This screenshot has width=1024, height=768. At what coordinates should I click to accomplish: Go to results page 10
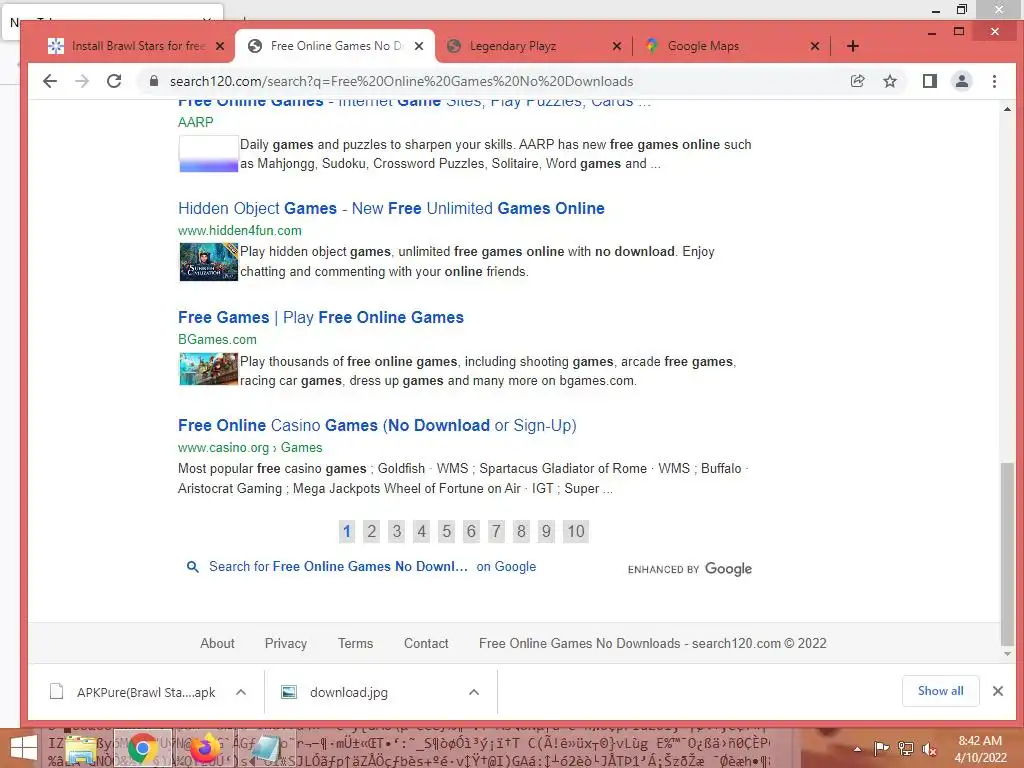coord(575,531)
